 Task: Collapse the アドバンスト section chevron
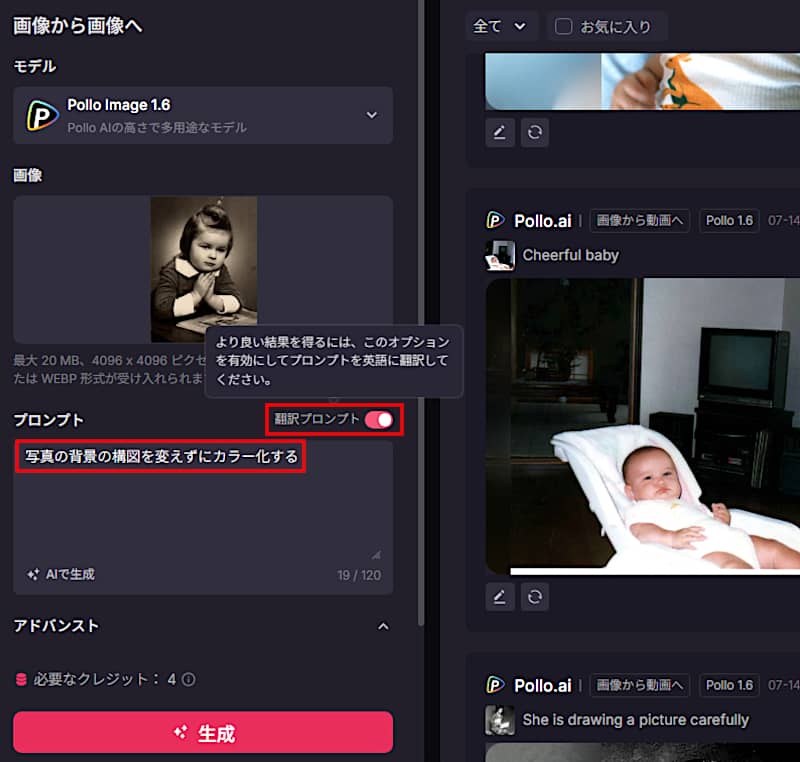pyautogui.click(x=382, y=626)
